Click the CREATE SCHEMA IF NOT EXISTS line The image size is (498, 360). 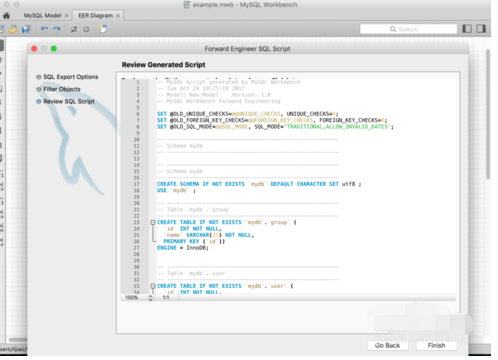tap(259, 184)
